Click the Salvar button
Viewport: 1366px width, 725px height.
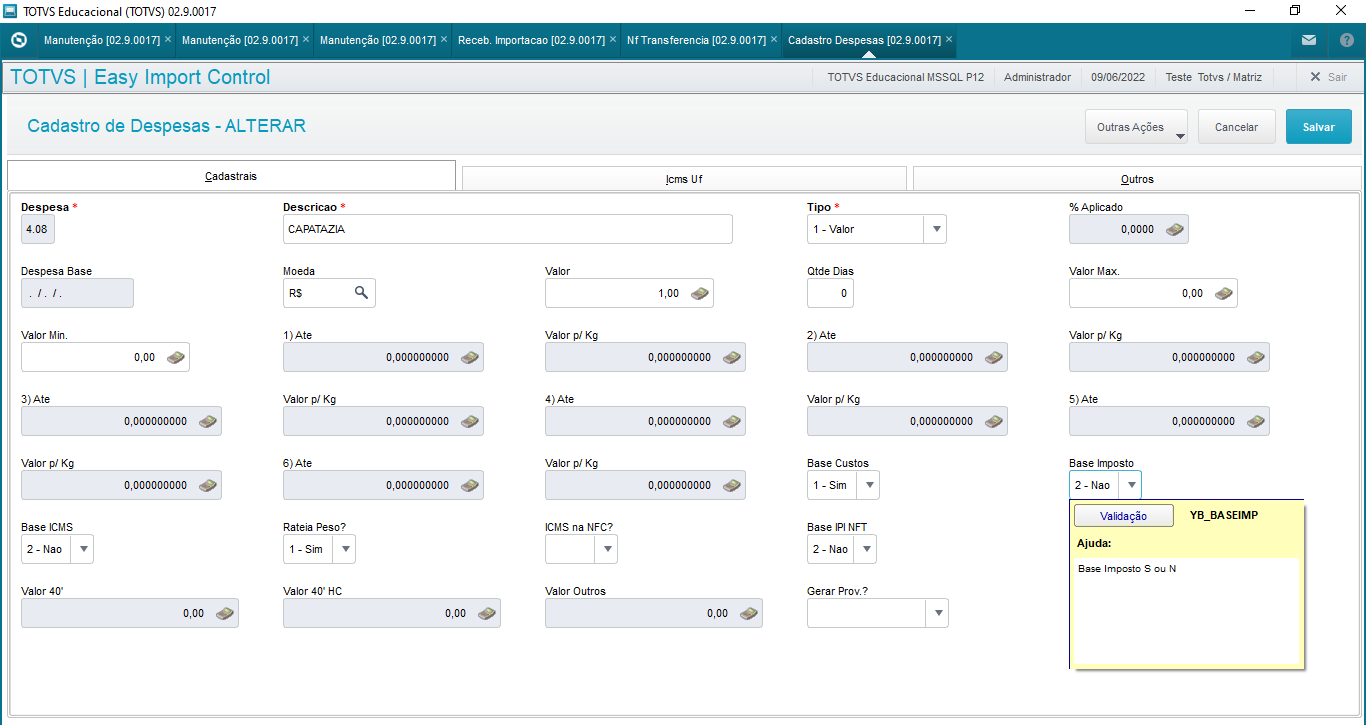tap(1318, 127)
